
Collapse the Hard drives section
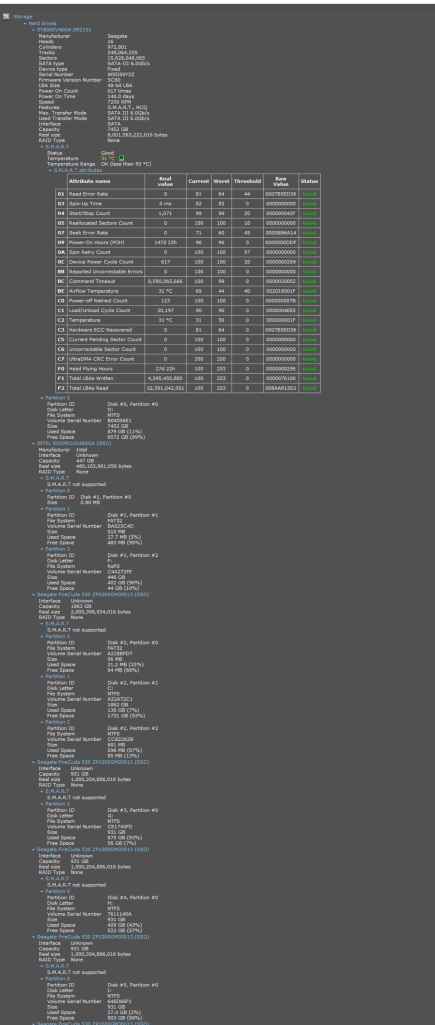[25, 24]
